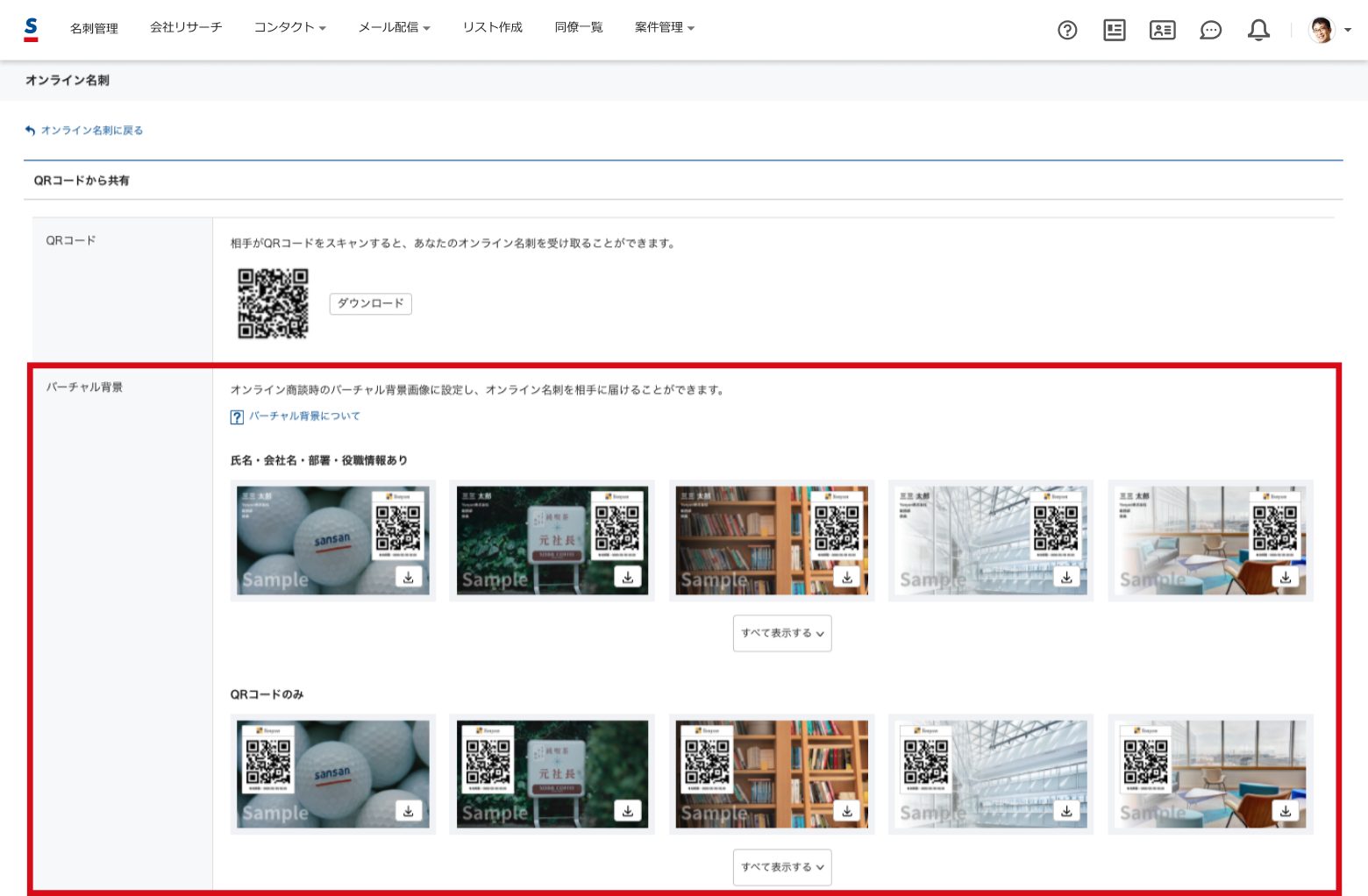Open the chat message bubble icon
The width and height of the screenshot is (1368, 896).
[x=1211, y=31]
